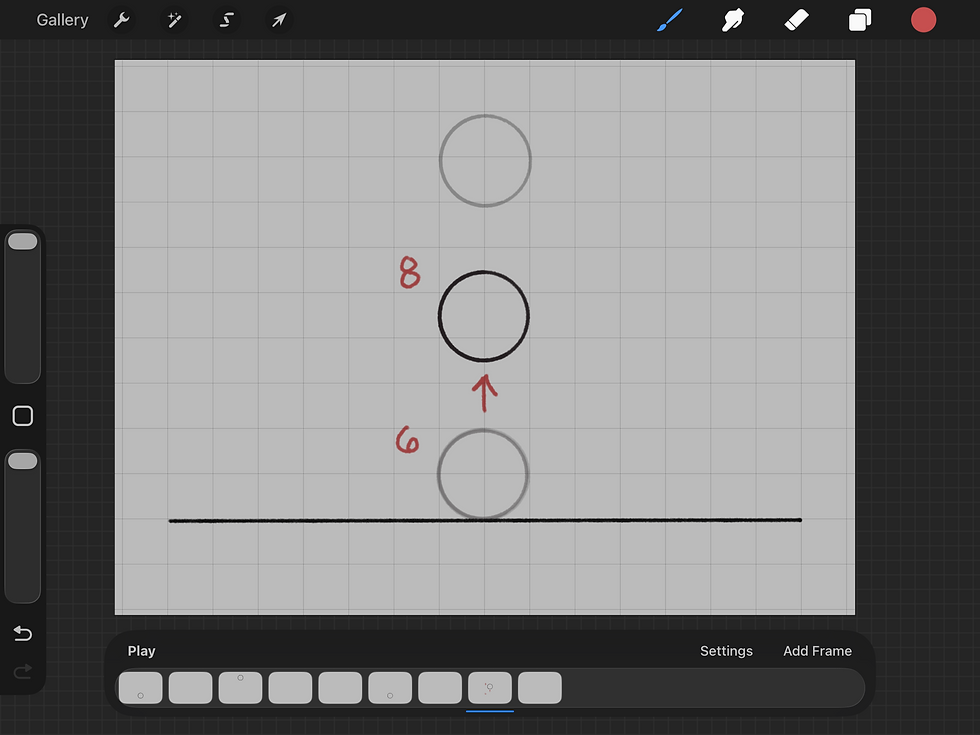The height and width of the screenshot is (735, 980).
Task: Select the Brush tool
Action: tap(670, 20)
